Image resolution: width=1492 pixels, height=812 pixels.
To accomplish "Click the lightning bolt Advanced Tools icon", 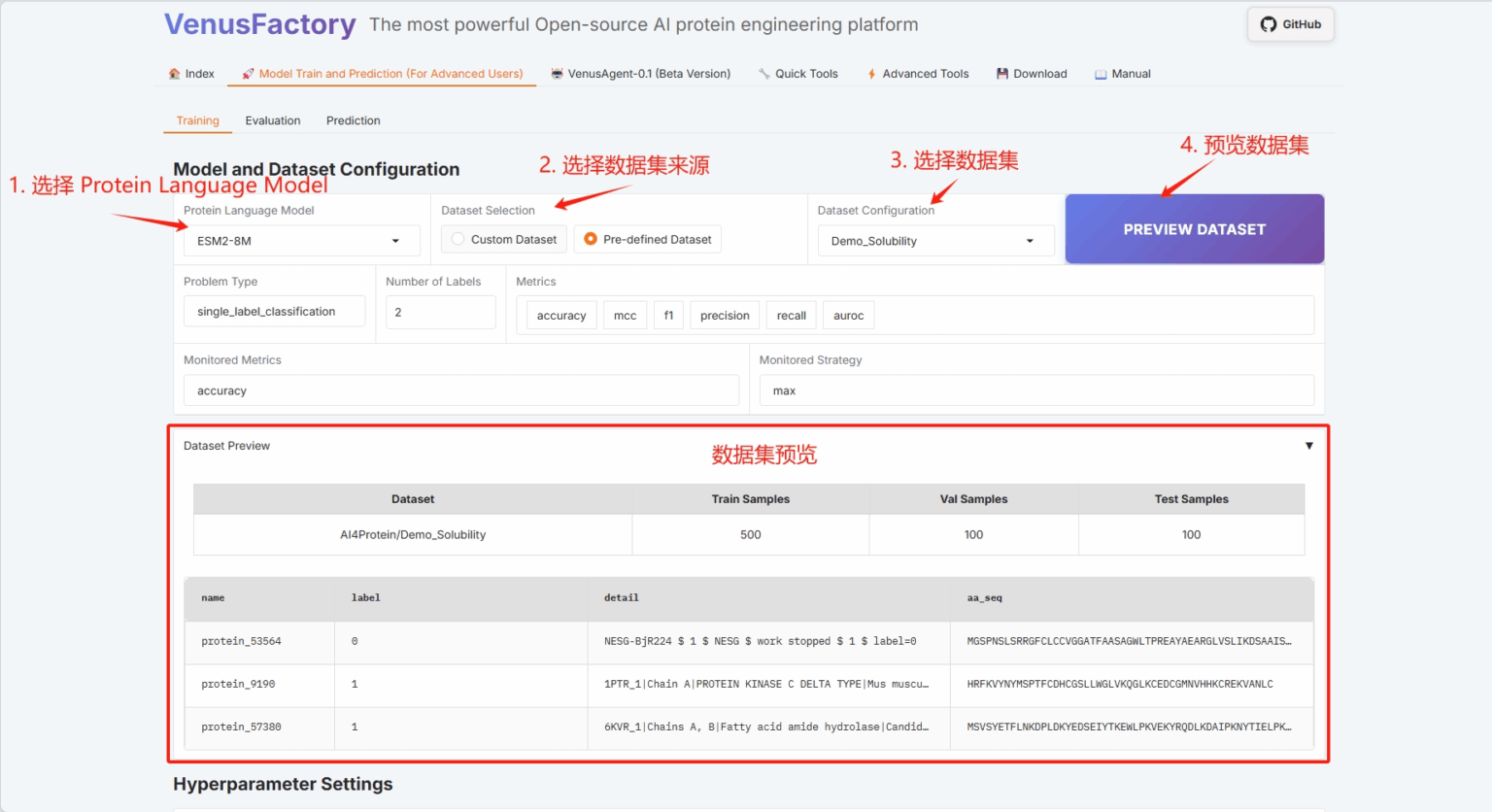I will [871, 73].
